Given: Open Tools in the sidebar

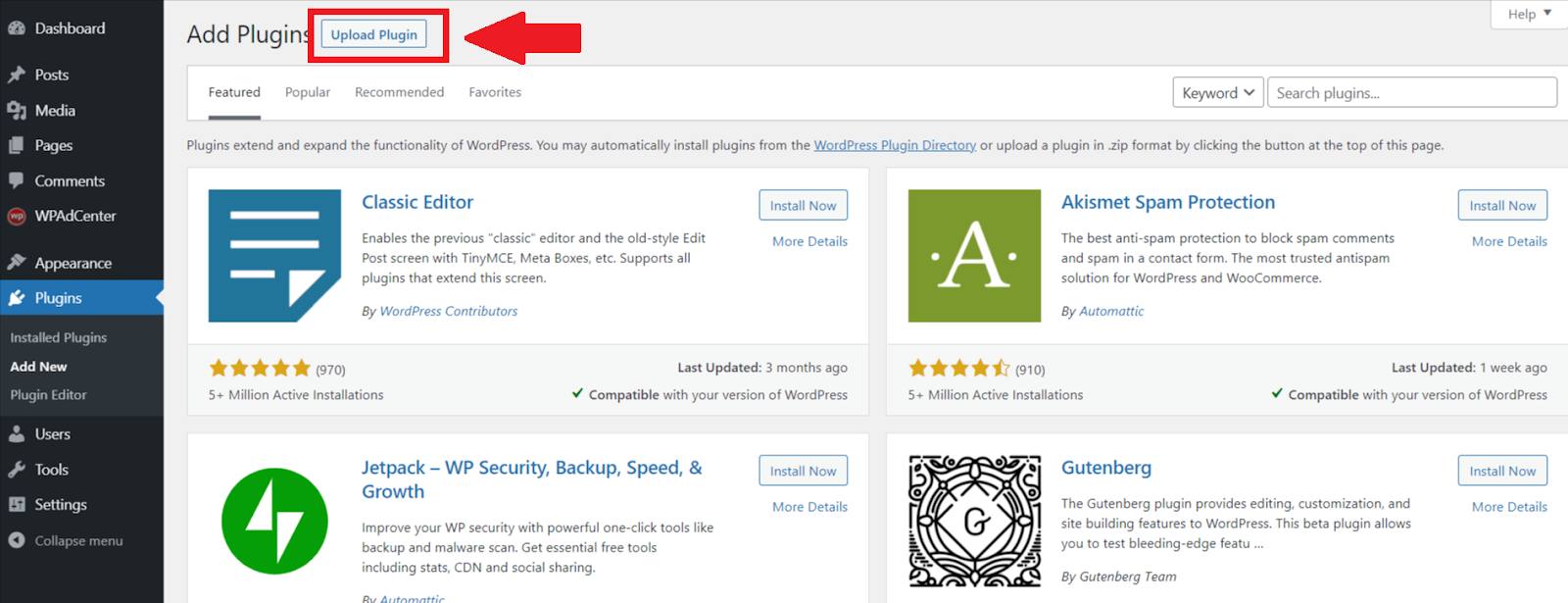Looking at the screenshot, I should pos(52,470).
